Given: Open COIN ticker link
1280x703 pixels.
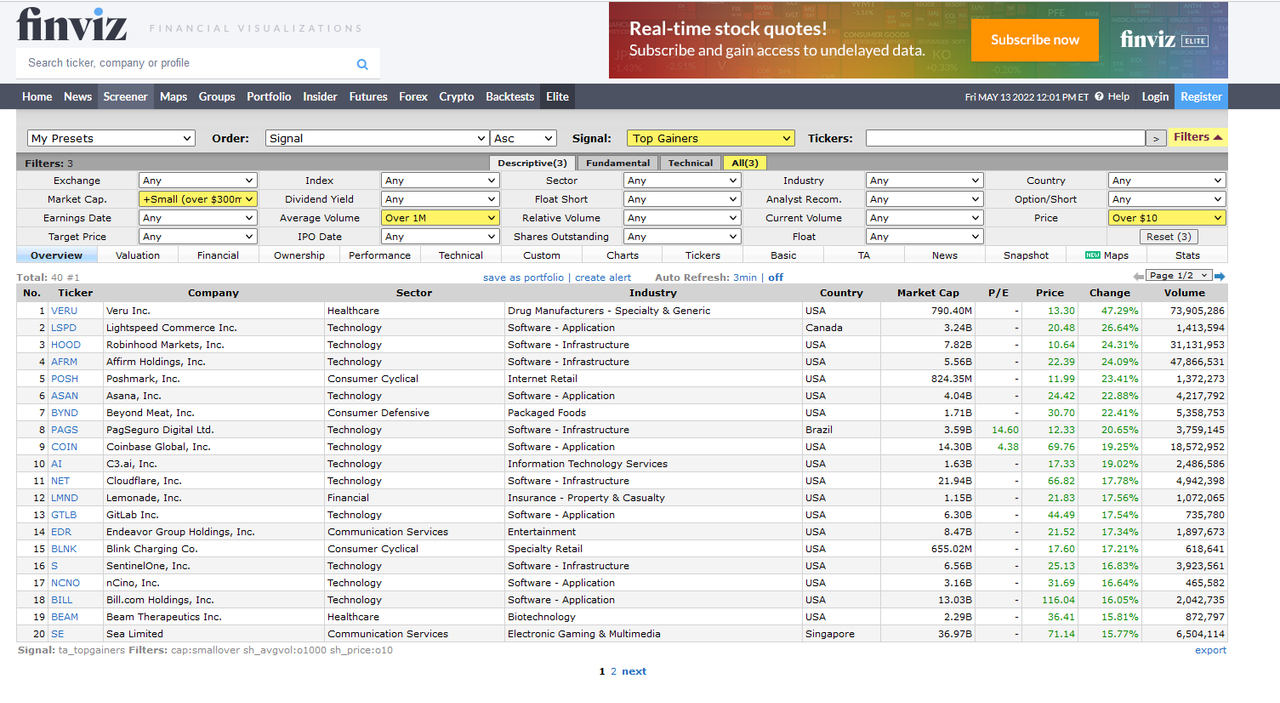Looking at the screenshot, I should 64,447.
